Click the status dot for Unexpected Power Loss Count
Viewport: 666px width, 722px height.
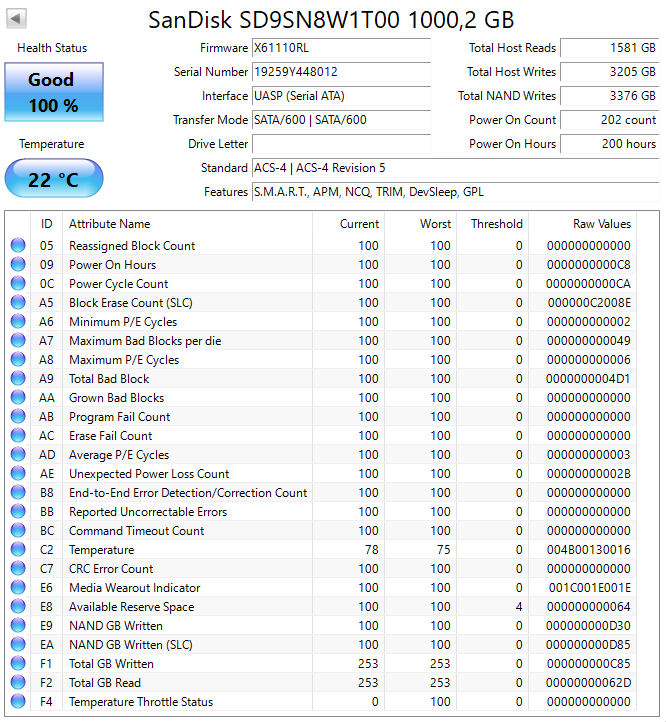(x=18, y=473)
